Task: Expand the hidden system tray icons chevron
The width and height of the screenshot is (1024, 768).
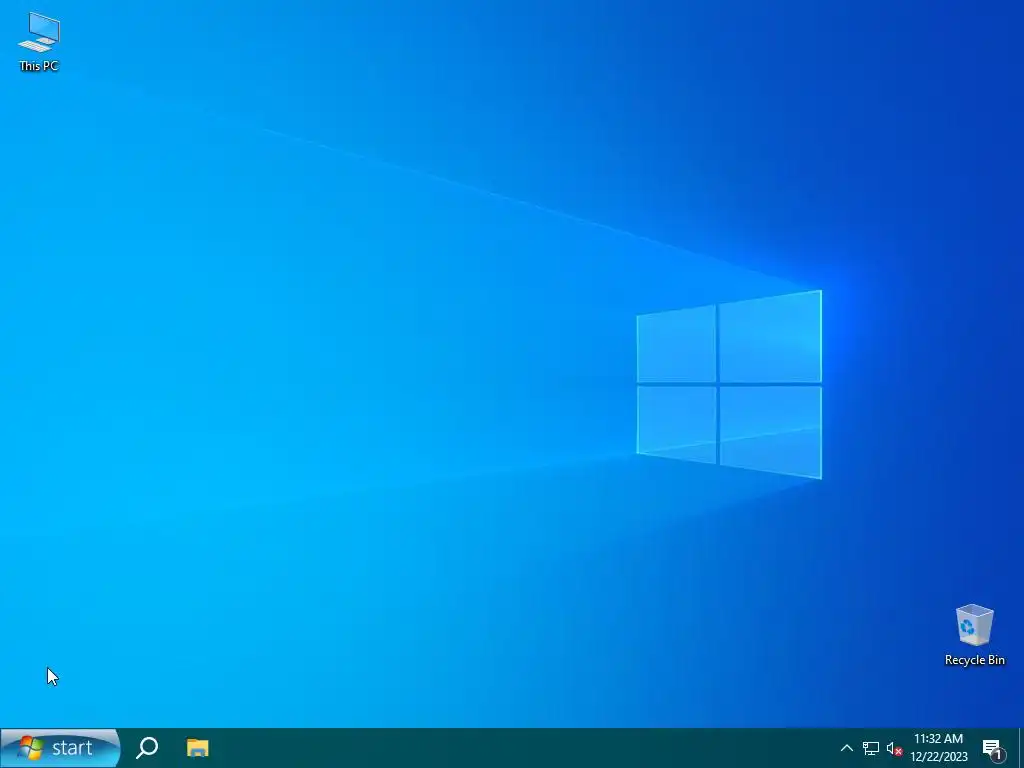Action: pyautogui.click(x=846, y=748)
